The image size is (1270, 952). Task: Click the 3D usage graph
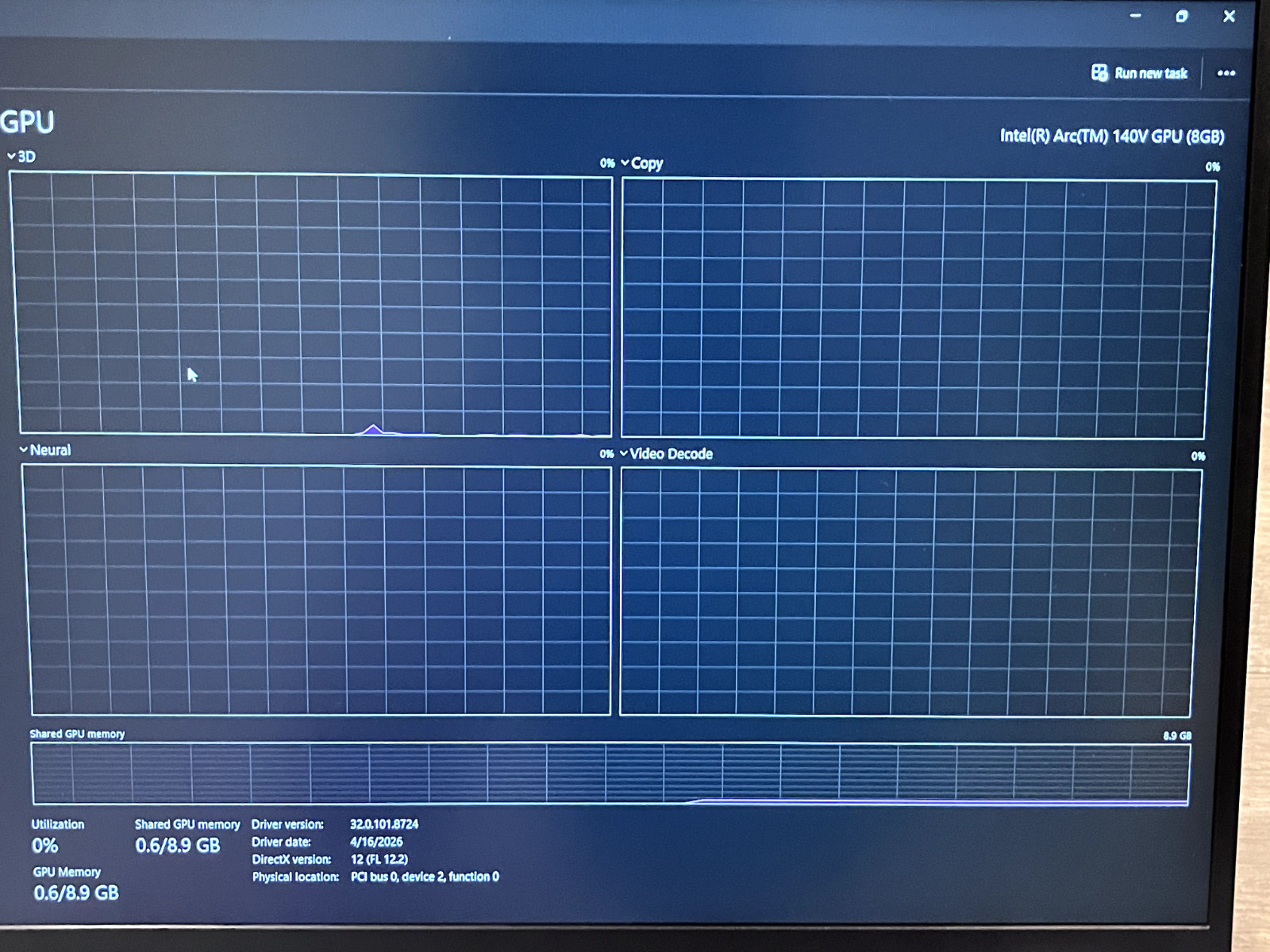314,305
